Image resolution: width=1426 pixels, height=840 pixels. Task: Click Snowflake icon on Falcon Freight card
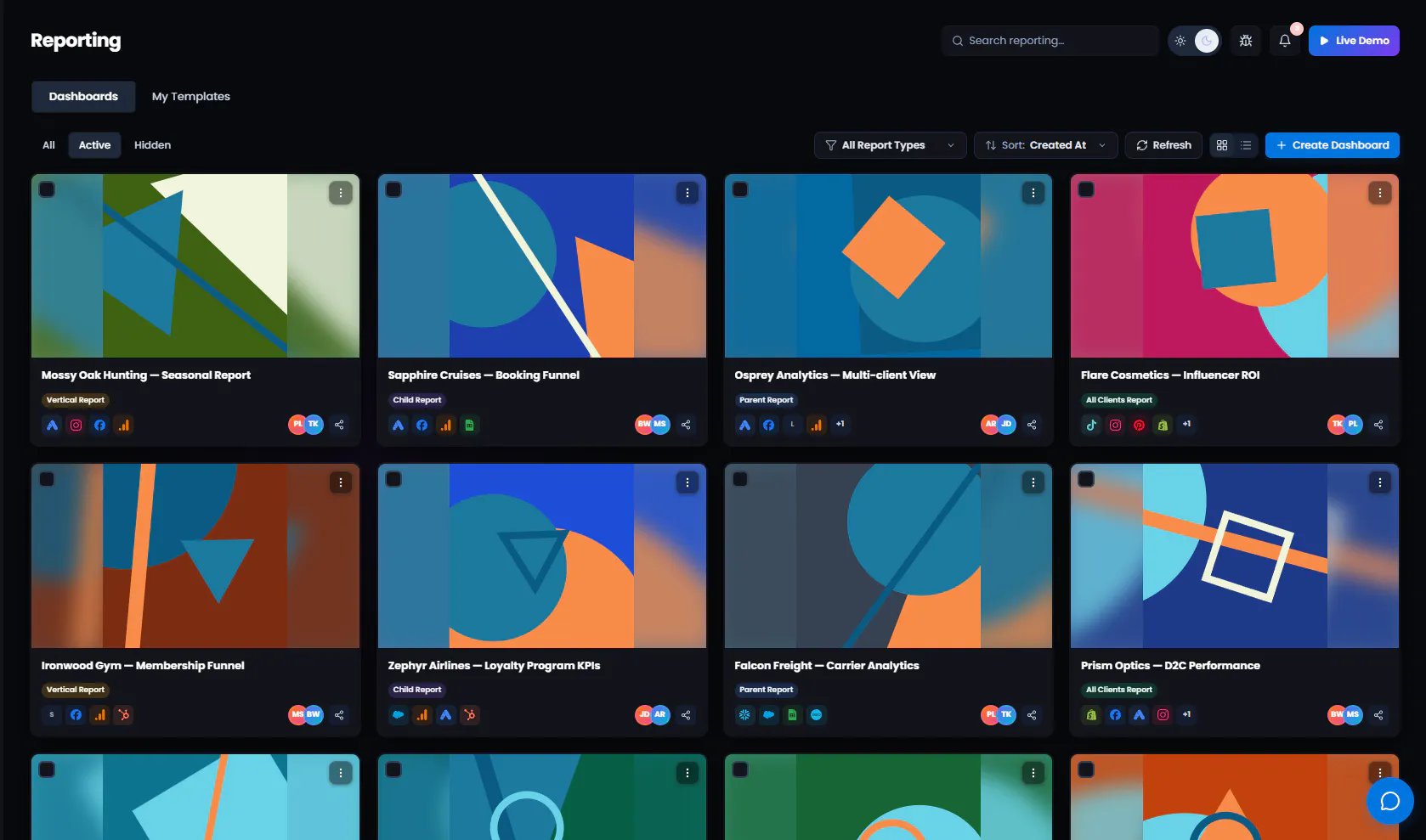click(745, 715)
